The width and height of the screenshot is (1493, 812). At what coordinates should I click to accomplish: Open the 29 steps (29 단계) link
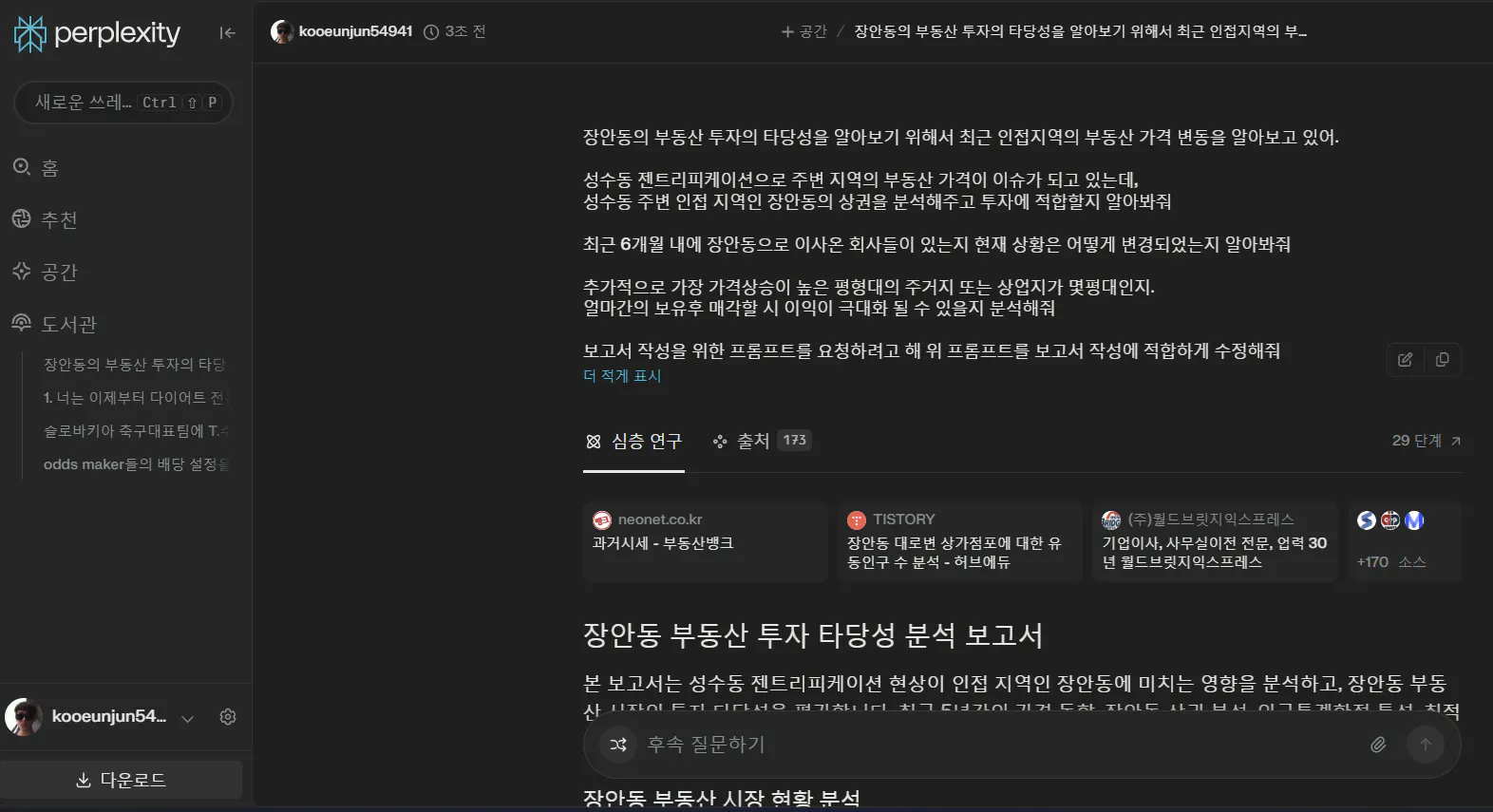tap(1427, 441)
